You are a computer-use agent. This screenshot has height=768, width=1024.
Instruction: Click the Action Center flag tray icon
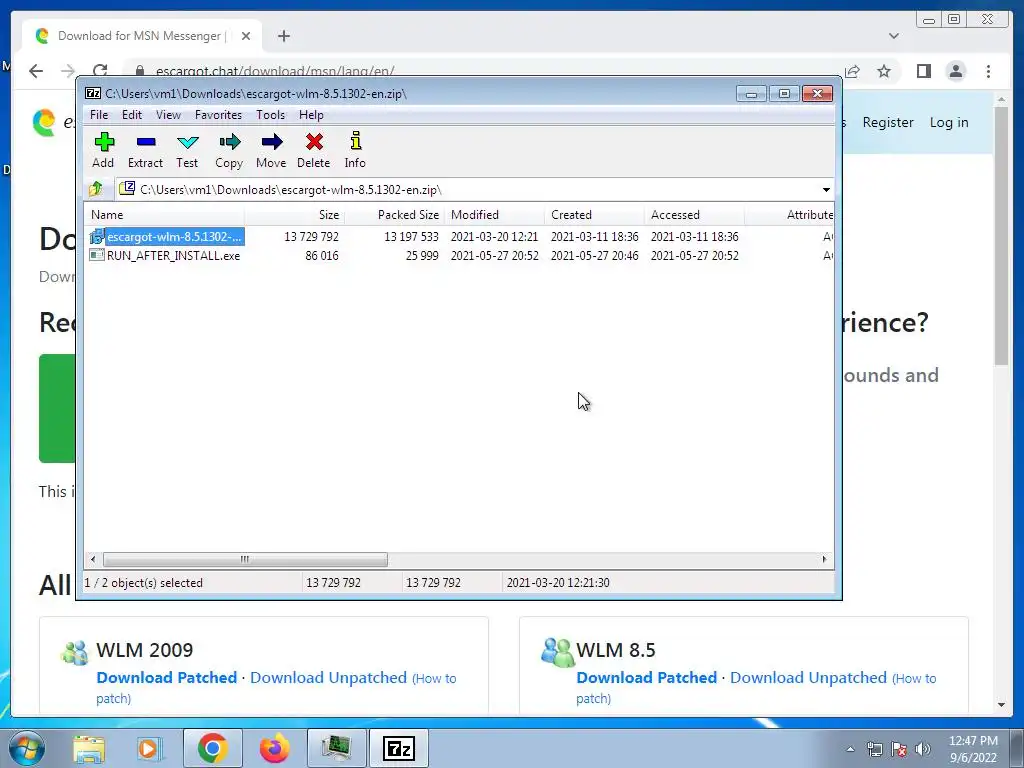click(899, 749)
